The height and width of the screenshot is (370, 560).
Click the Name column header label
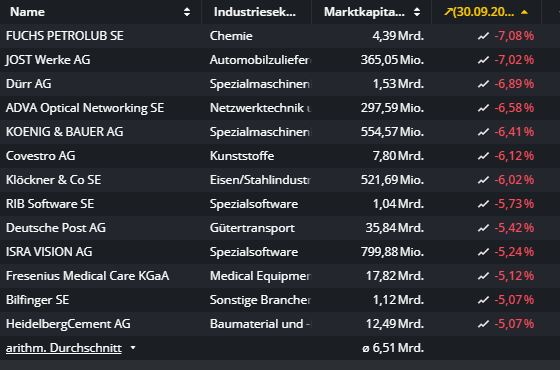point(28,12)
